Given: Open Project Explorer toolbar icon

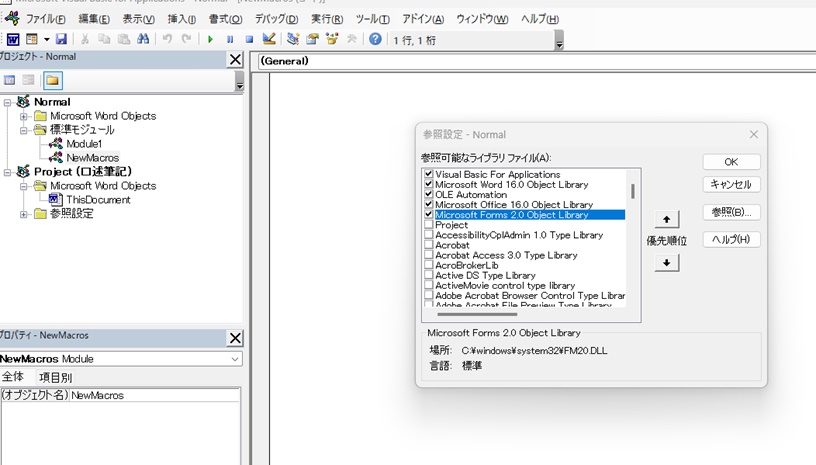Looking at the screenshot, I should coord(293,39).
